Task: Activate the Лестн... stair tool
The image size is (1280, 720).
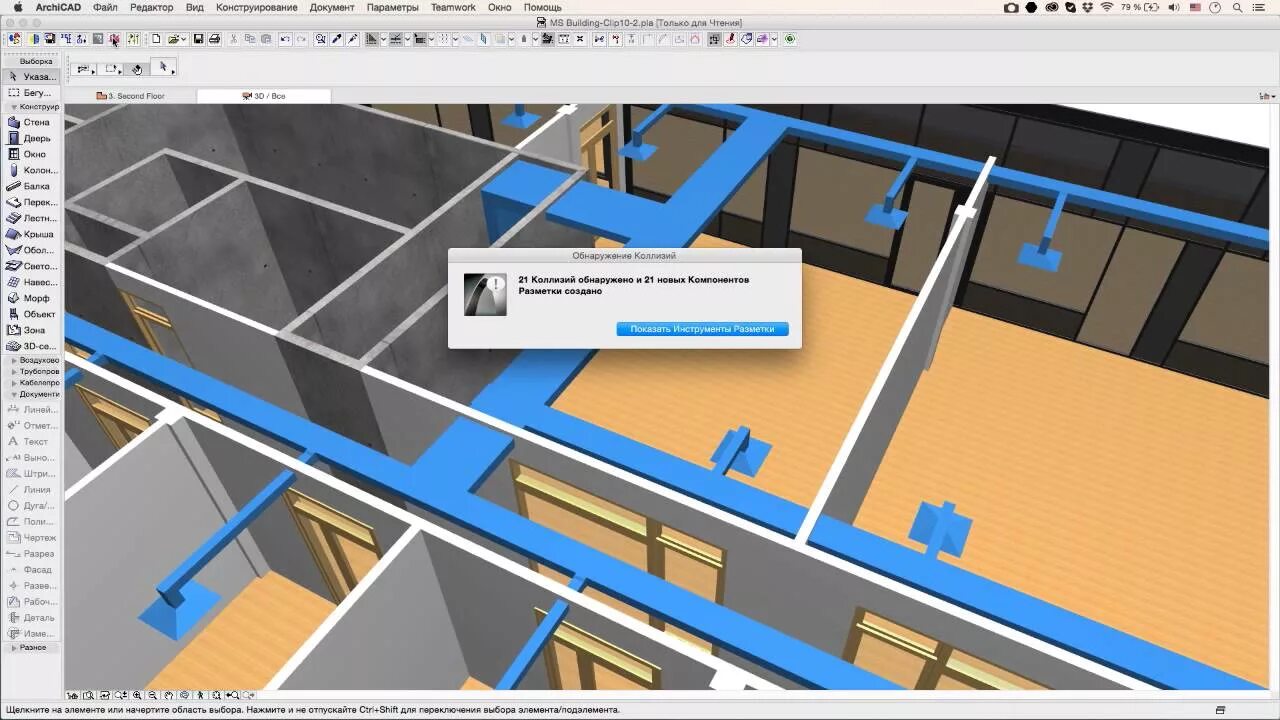Action: click(31, 218)
